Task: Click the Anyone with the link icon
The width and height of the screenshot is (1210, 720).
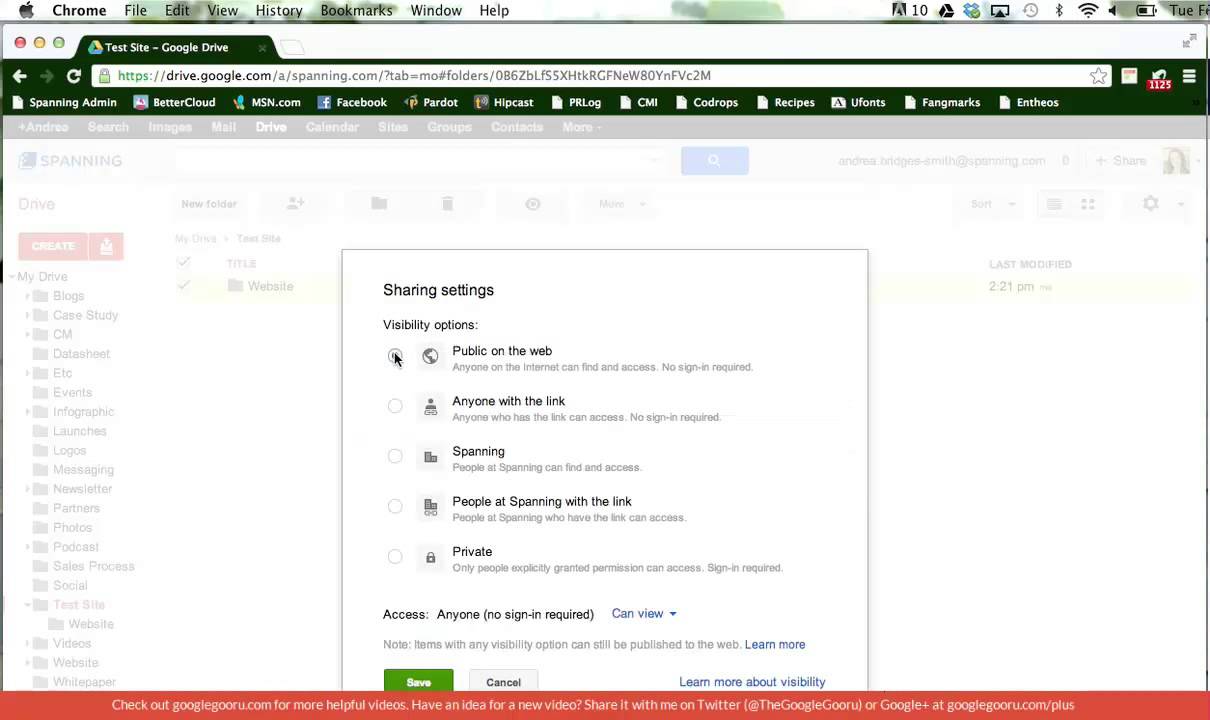Action: point(430,407)
